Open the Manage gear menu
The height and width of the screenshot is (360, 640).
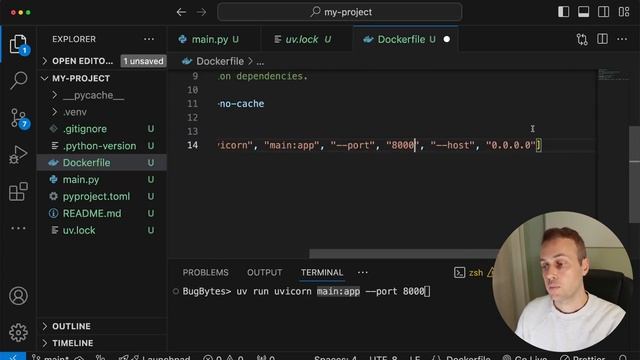click(18, 332)
